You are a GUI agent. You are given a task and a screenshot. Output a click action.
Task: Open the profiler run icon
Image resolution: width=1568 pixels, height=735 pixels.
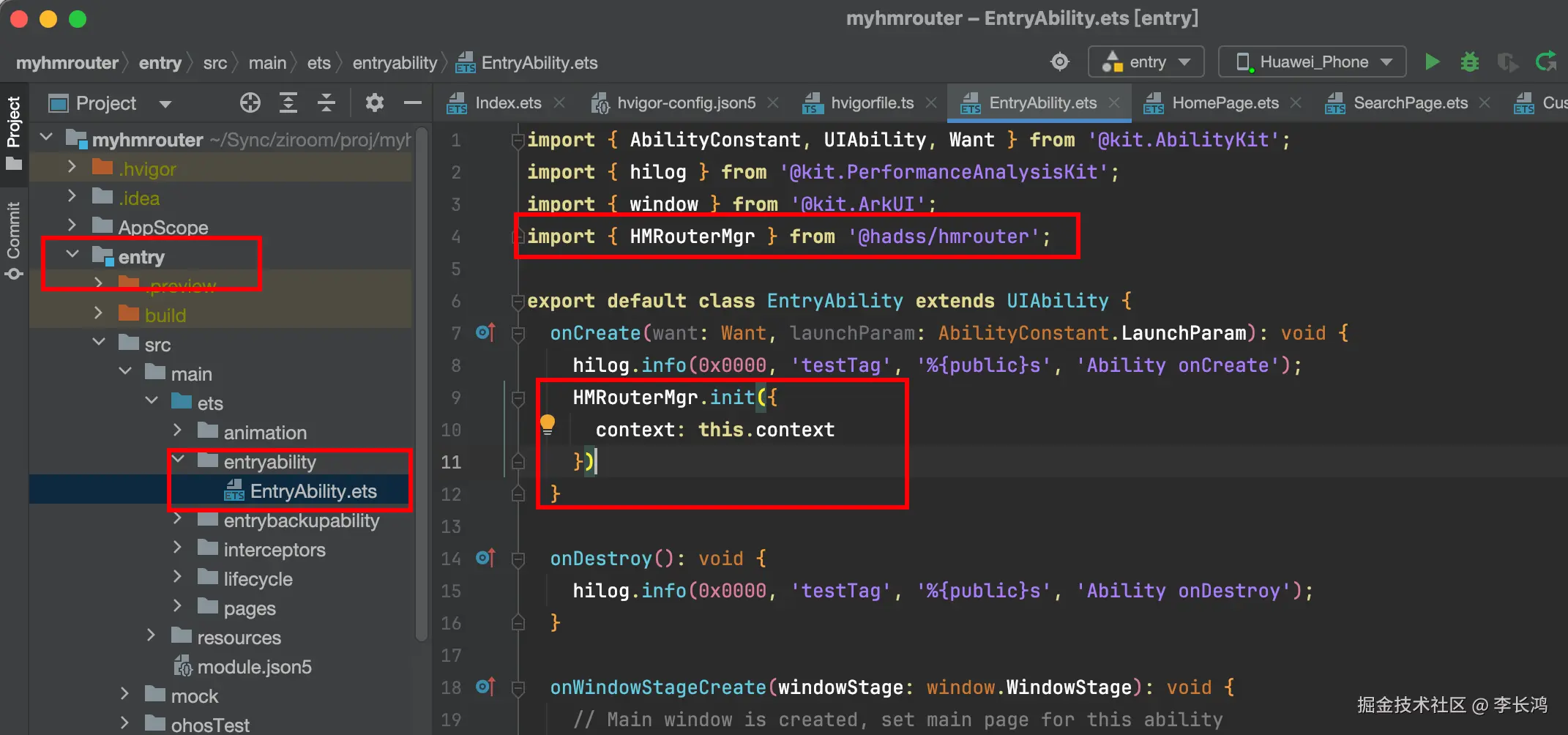coord(1507,62)
